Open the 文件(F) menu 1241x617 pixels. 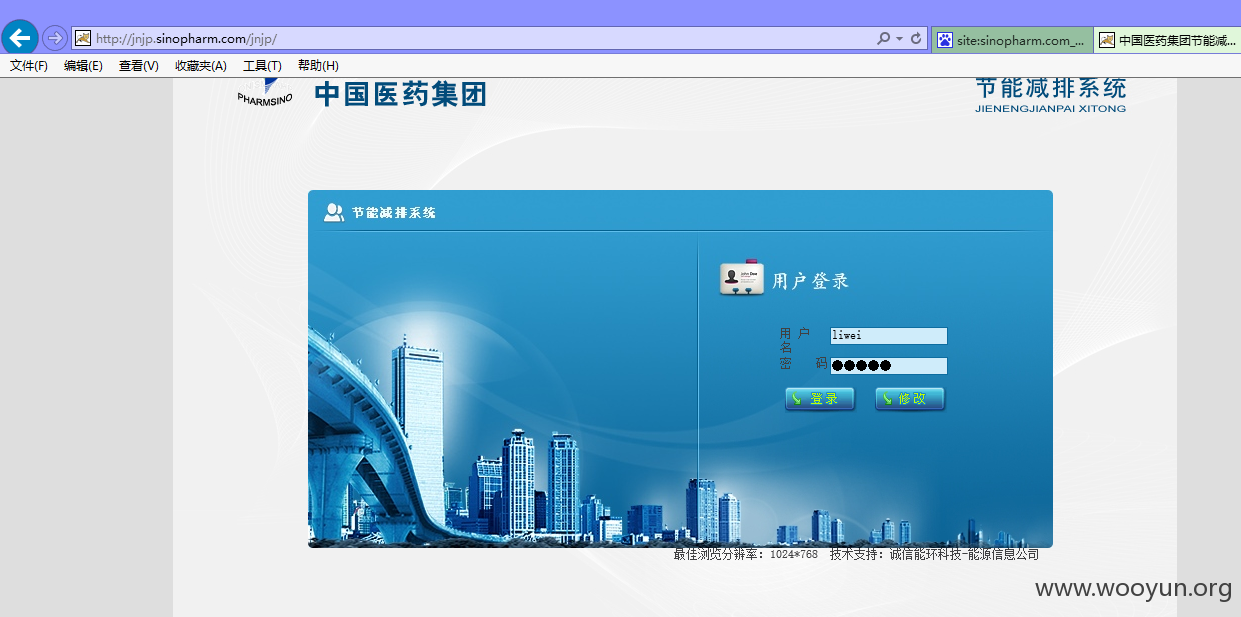(x=29, y=66)
